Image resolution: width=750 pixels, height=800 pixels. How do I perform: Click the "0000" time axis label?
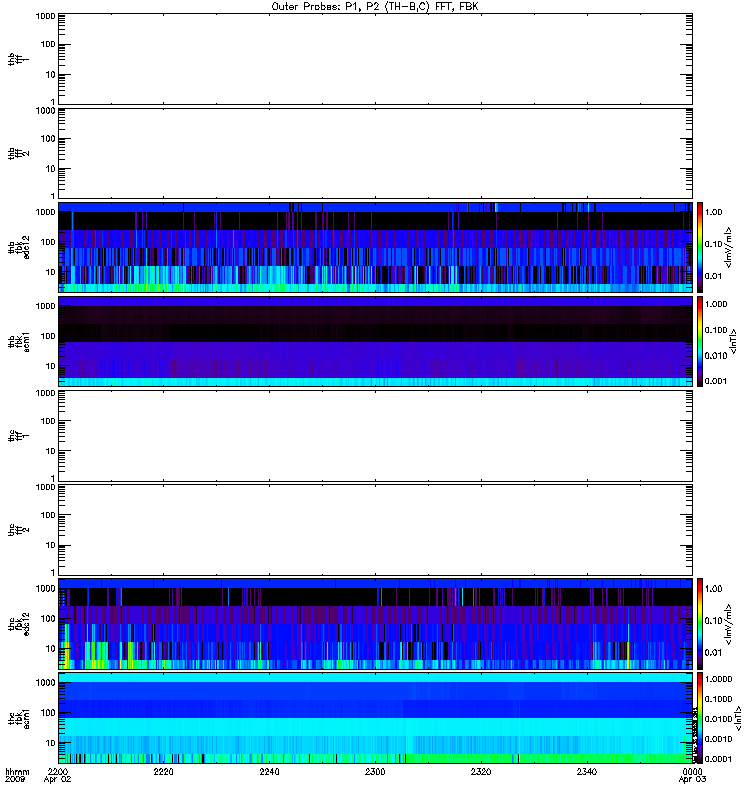point(692,771)
